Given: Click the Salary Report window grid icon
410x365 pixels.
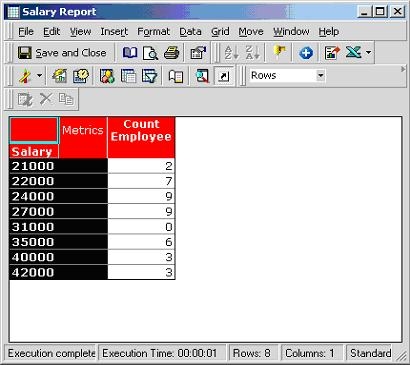Looking at the screenshot, I should (x=13, y=12).
